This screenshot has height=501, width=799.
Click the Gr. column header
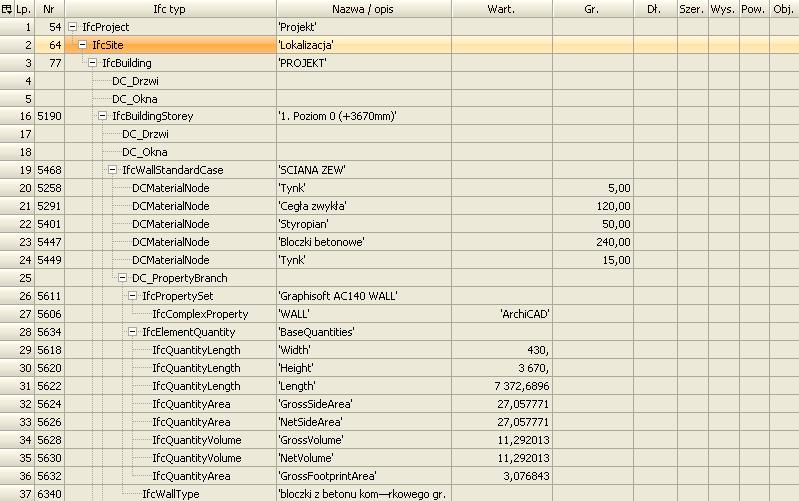(x=593, y=9)
